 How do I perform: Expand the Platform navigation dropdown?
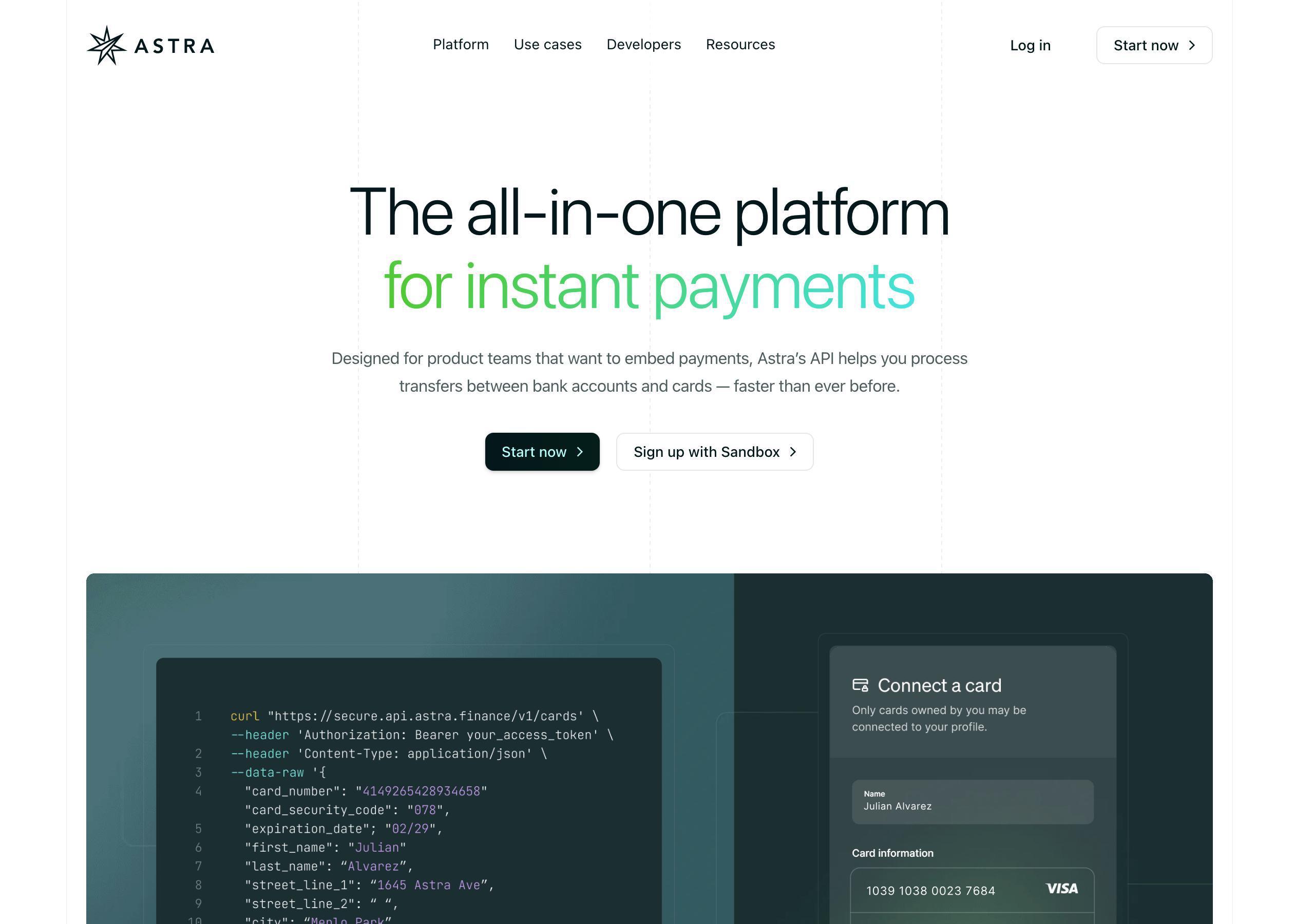(x=459, y=44)
